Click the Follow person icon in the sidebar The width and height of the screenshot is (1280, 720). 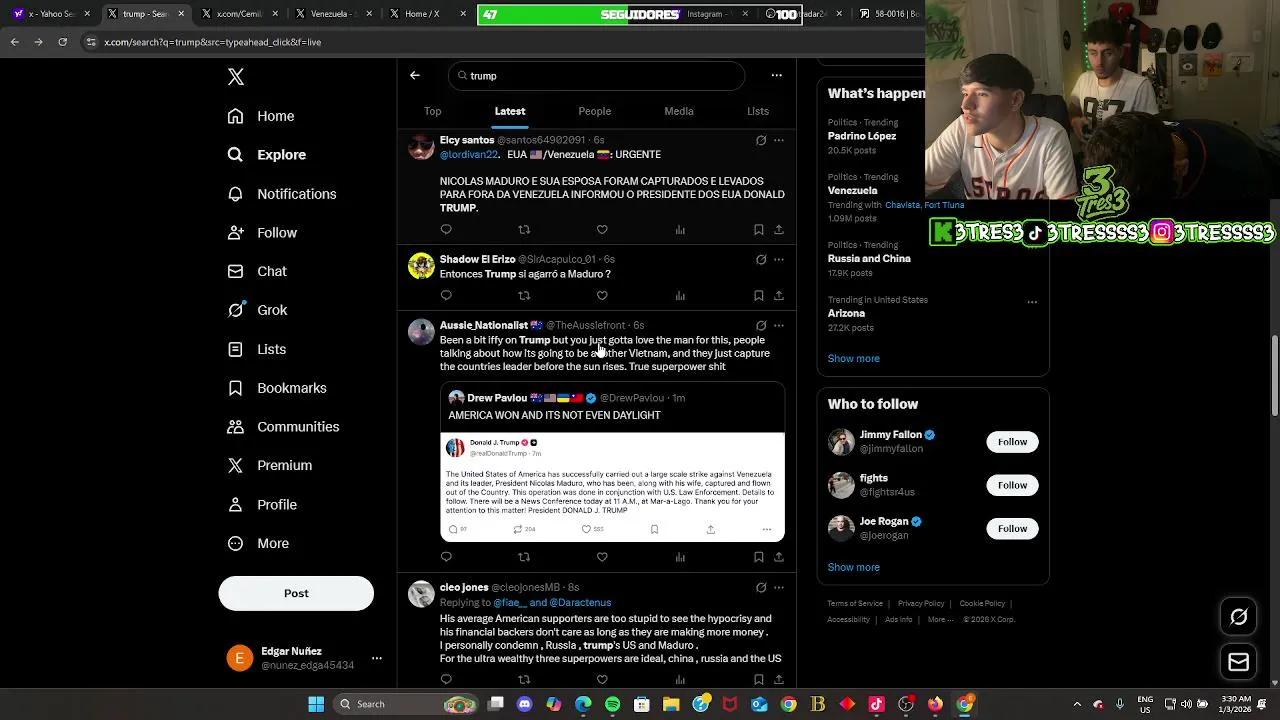pos(235,233)
